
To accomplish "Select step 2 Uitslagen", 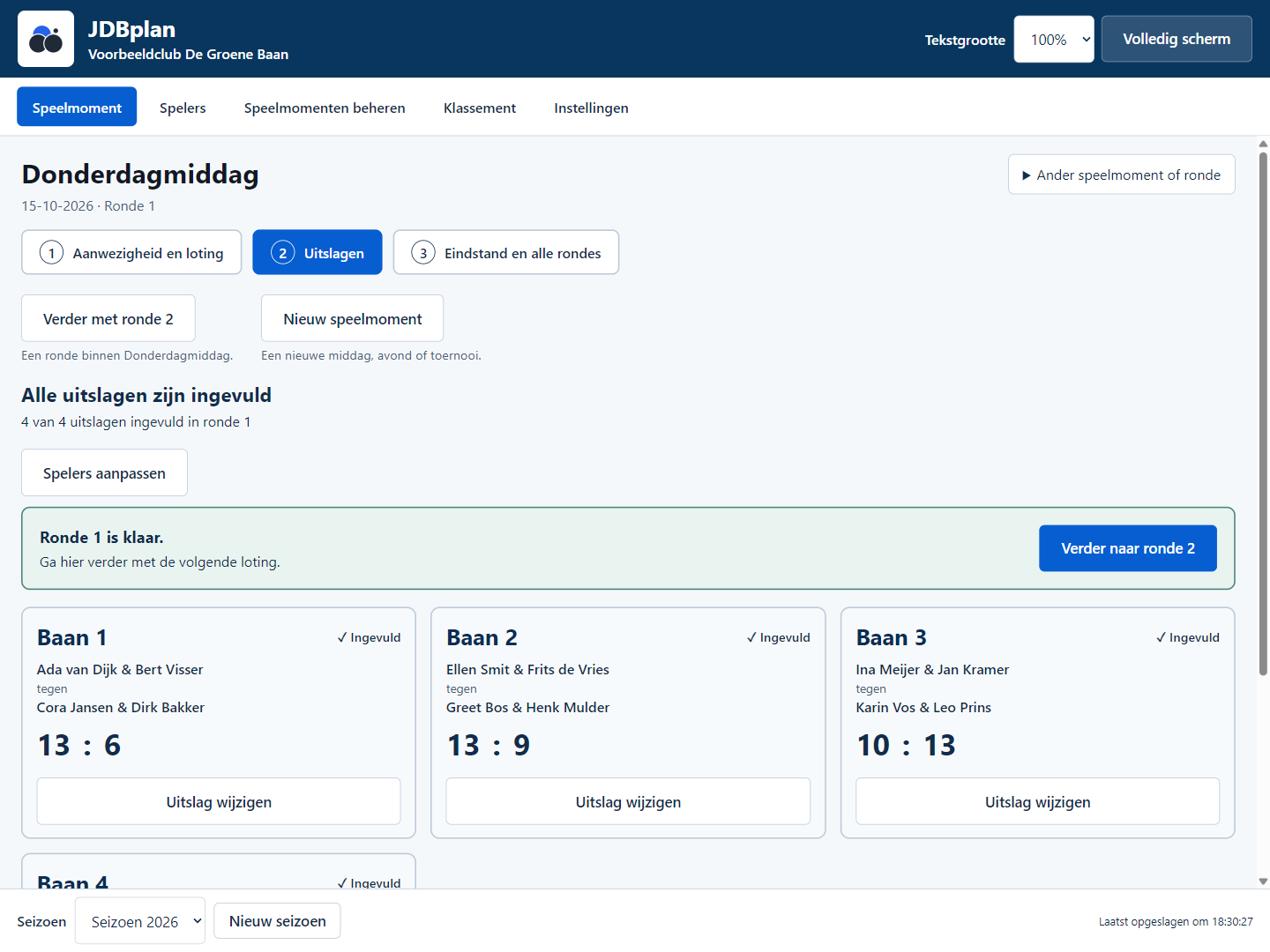I will [x=317, y=253].
